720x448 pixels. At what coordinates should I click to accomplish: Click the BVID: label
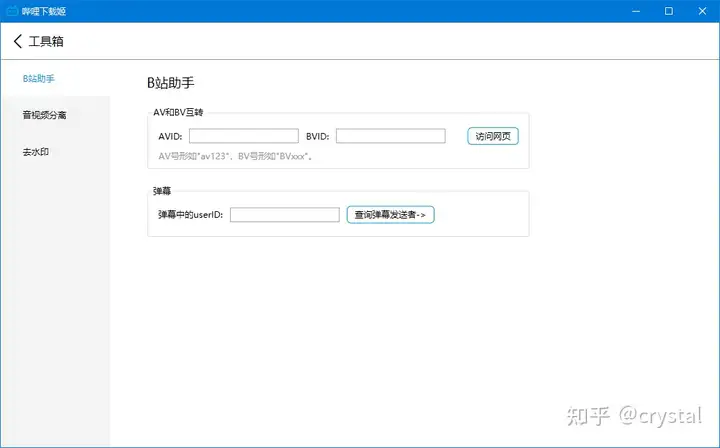click(x=318, y=136)
